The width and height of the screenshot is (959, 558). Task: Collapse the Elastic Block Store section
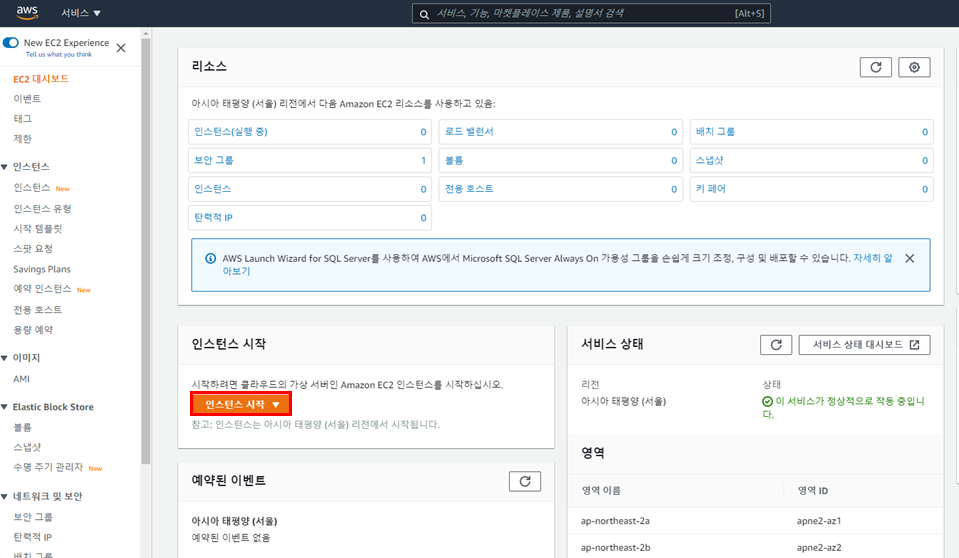point(4,407)
